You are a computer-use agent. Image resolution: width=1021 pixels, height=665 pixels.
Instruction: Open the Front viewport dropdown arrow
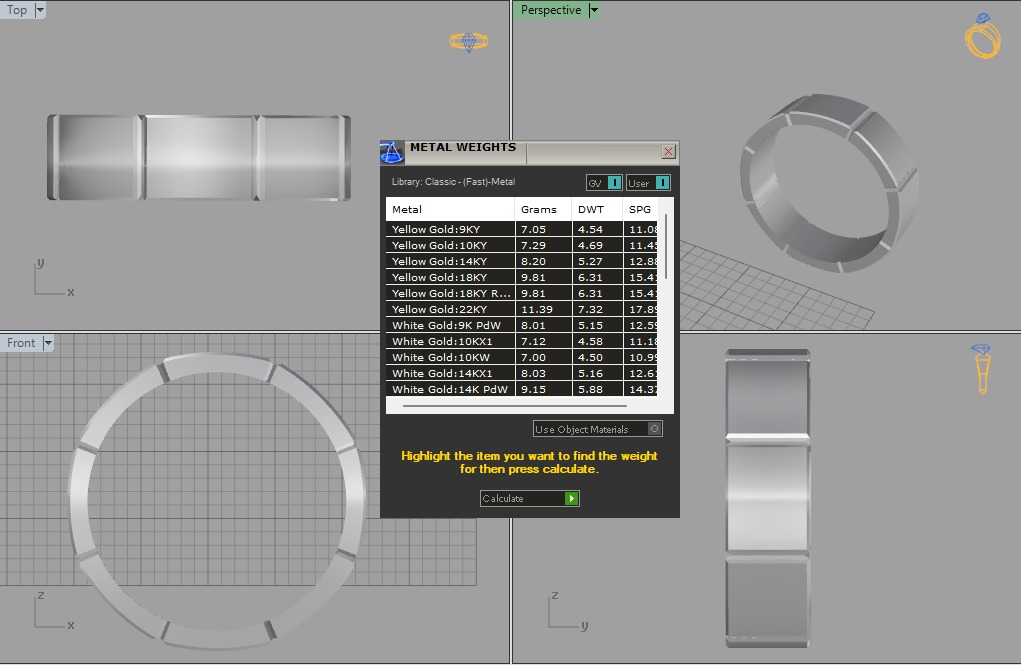click(x=48, y=343)
